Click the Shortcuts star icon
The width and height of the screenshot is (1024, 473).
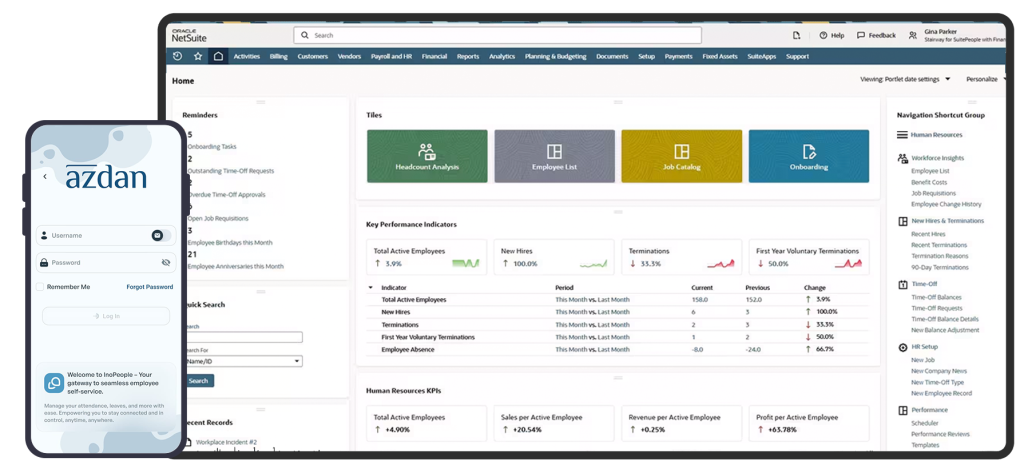point(198,56)
